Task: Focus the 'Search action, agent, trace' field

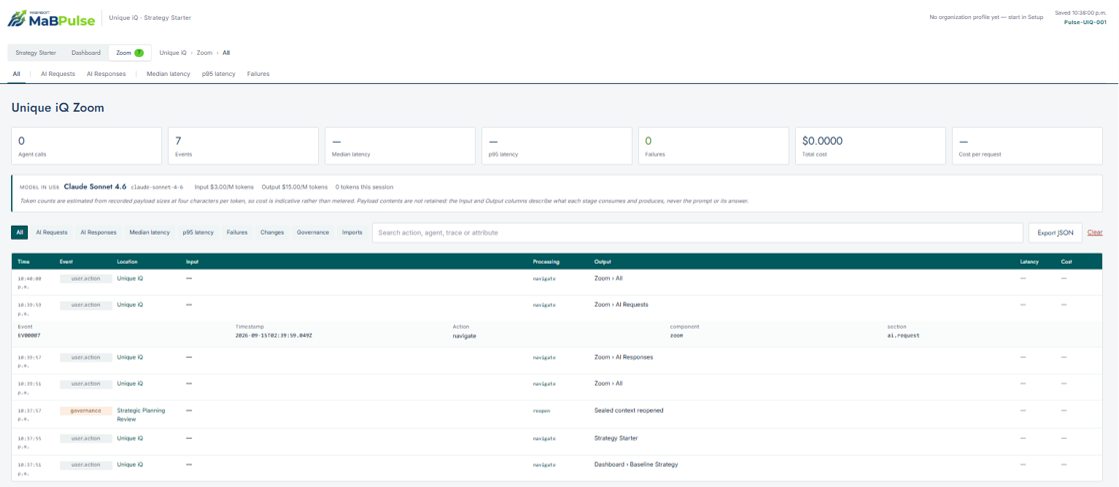Action: tap(697, 233)
